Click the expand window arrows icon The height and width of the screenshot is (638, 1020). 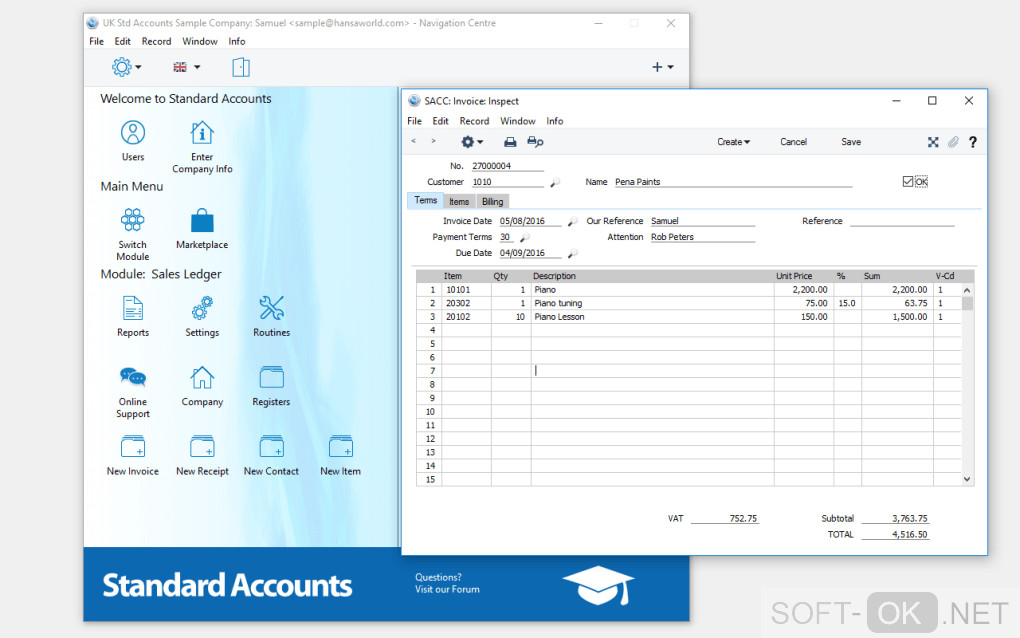(933, 142)
